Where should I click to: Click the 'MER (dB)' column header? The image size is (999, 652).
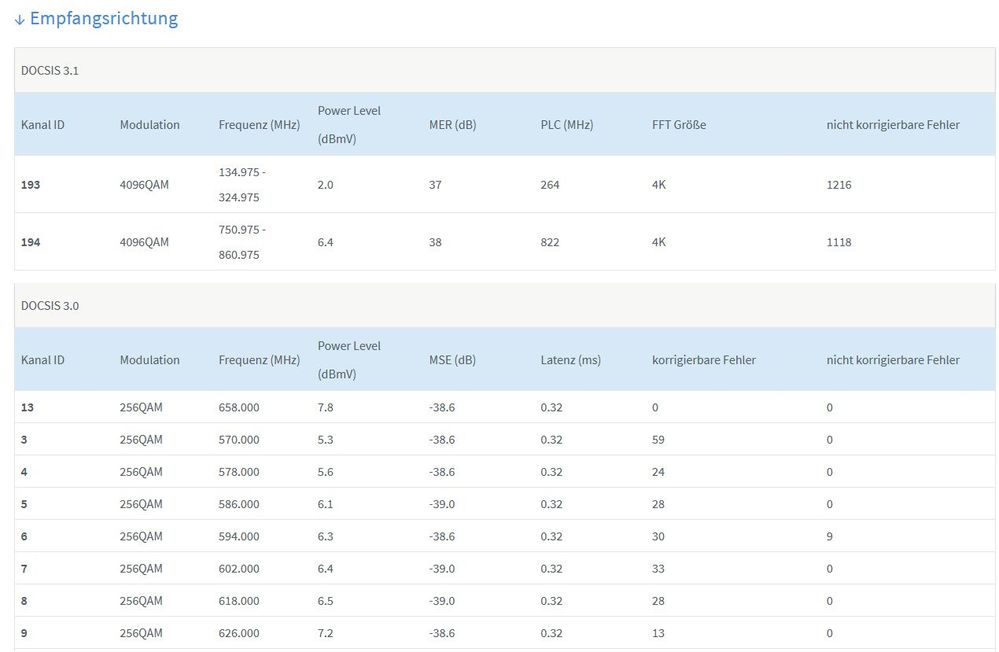tap(452, 125)
